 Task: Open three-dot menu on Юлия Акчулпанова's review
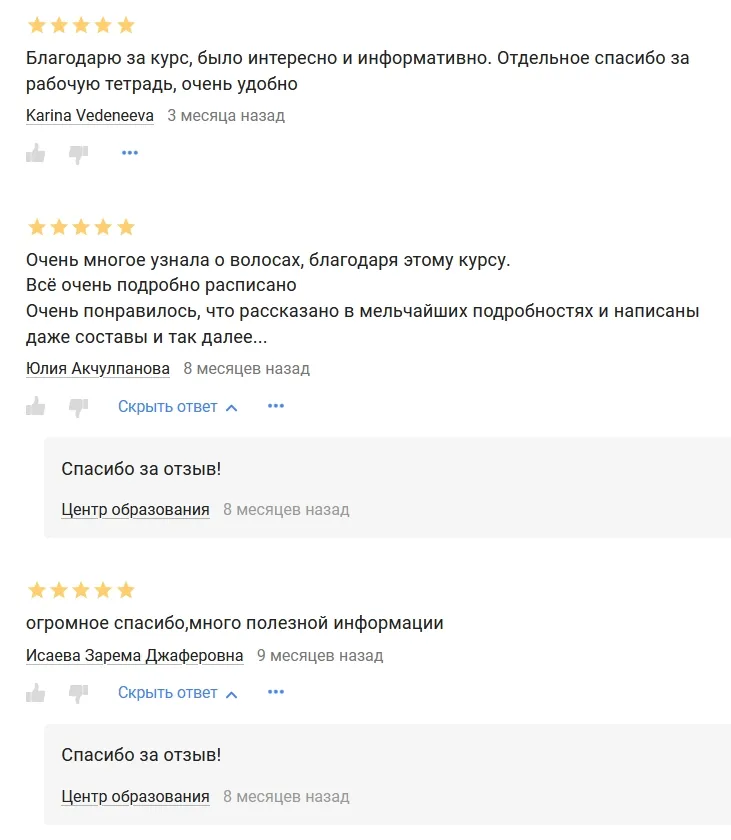click(276, 406)
